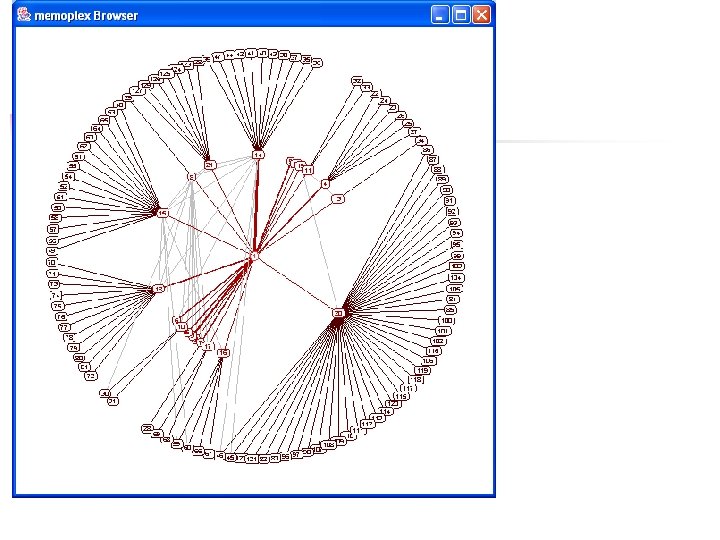
Task: Click outer ring node 91 on right
Action: point(450,200)
